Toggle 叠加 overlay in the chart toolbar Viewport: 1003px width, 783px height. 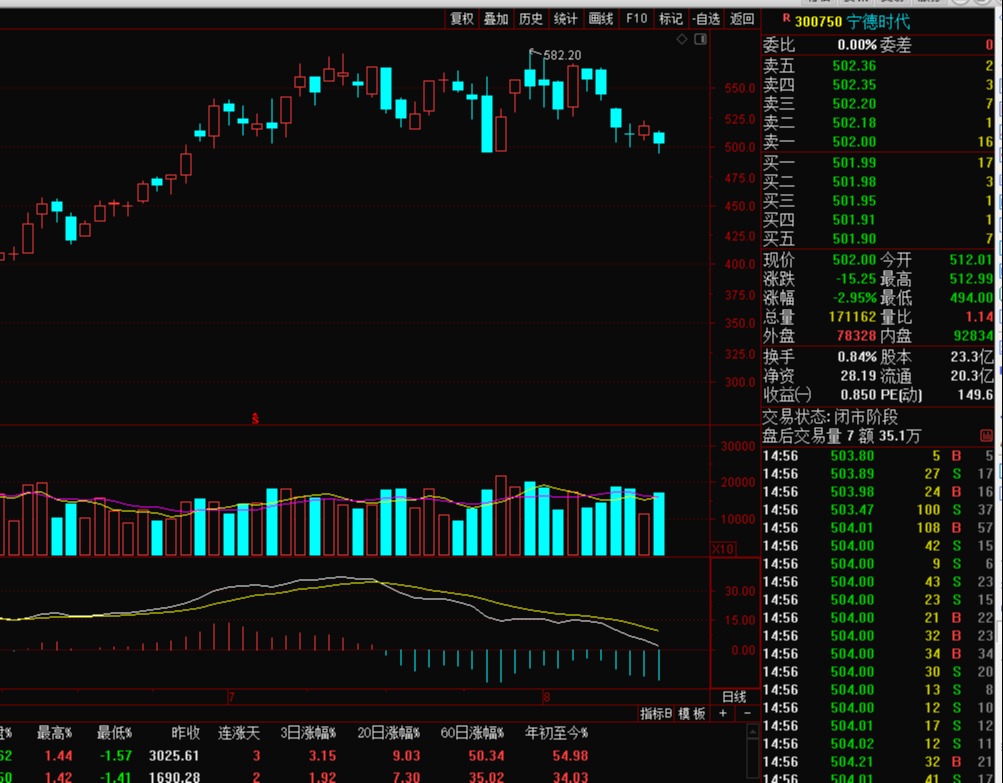pos(496,18)
